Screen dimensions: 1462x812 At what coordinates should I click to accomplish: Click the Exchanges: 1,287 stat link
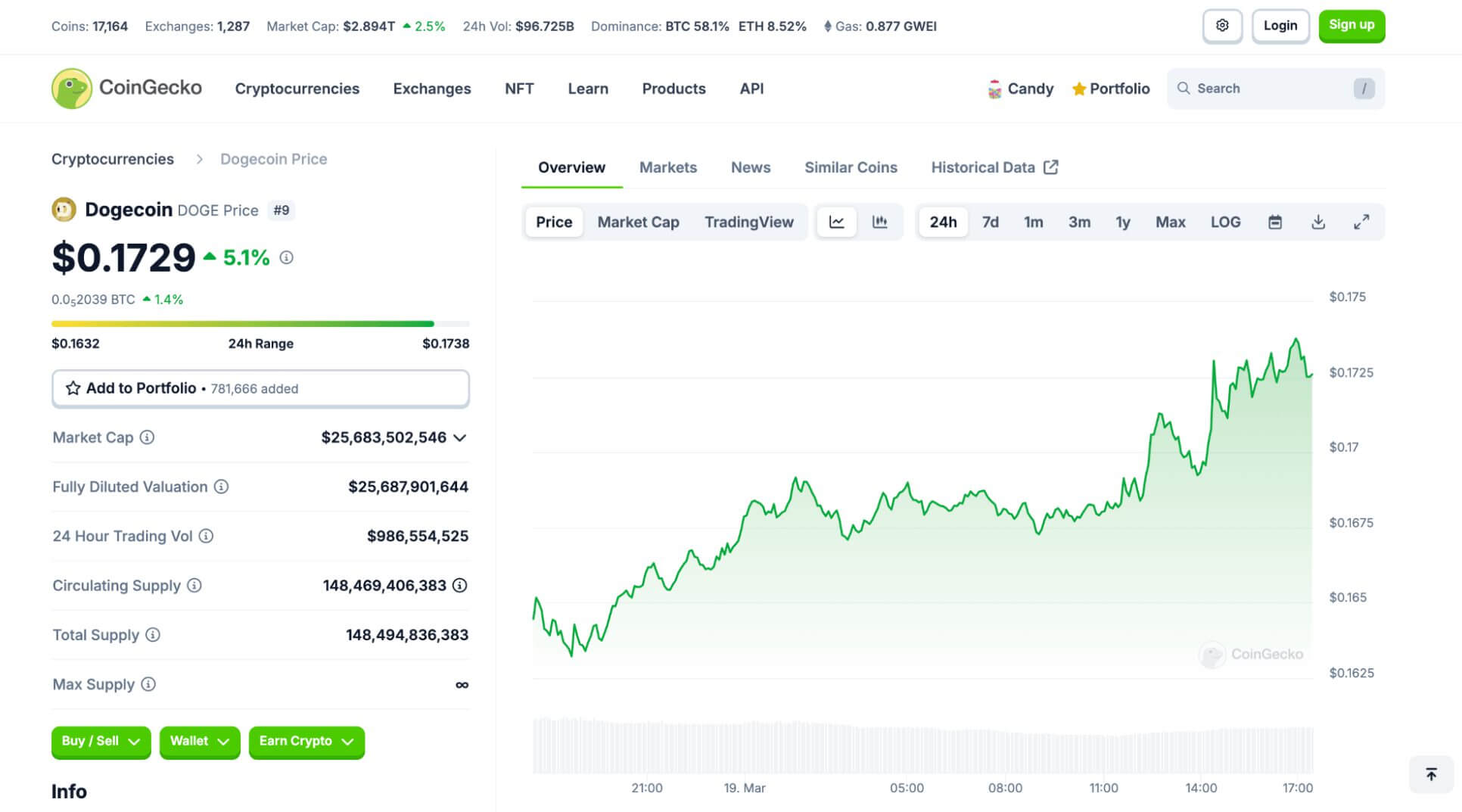pos(197,26)
